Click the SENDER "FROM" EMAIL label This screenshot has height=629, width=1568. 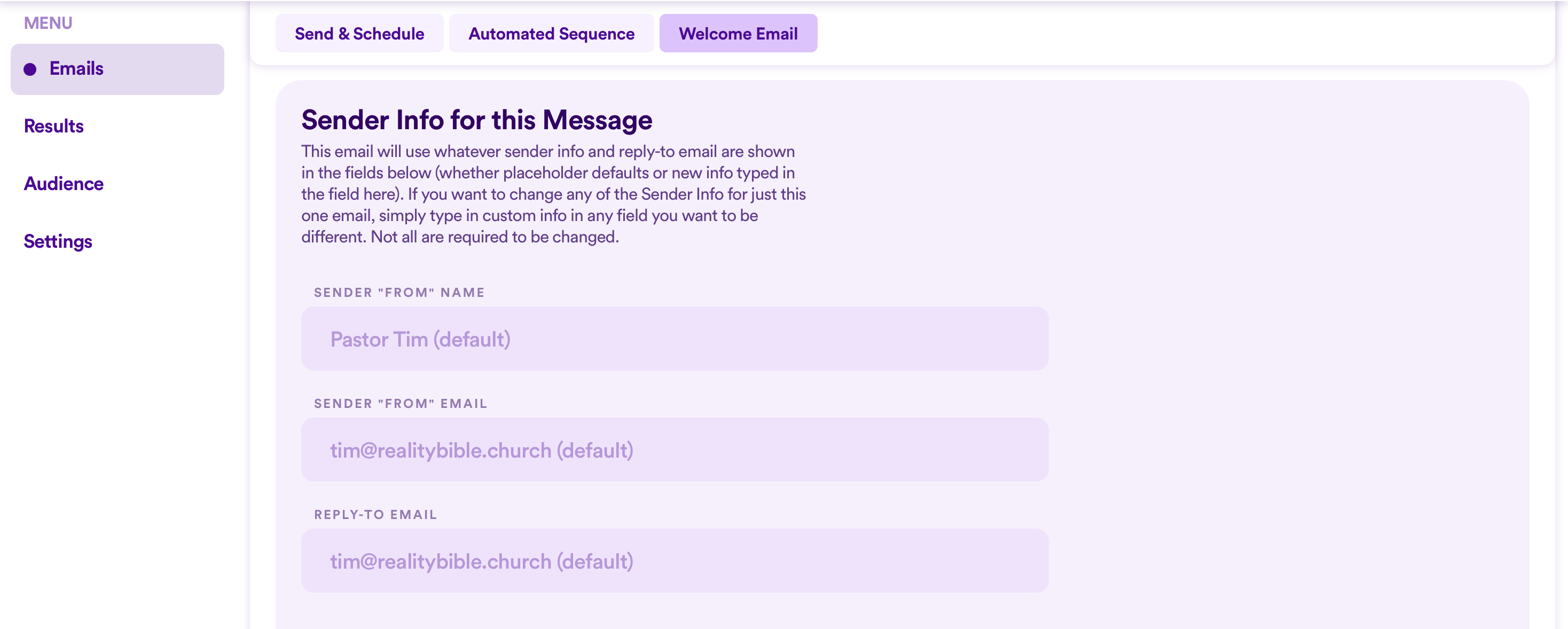[x=401, y=404]
